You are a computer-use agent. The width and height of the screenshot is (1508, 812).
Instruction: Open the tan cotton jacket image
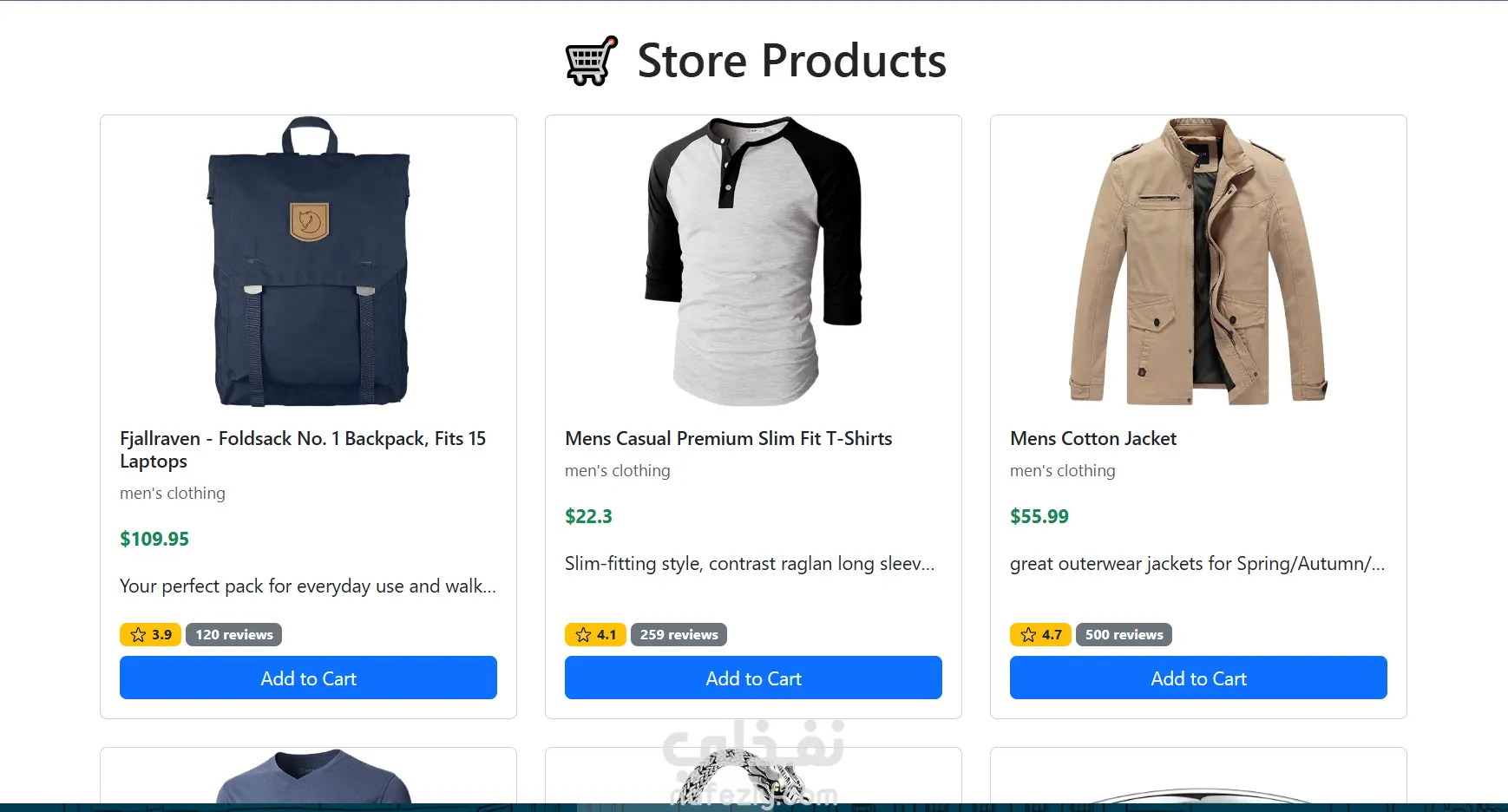click(1198, 261)
